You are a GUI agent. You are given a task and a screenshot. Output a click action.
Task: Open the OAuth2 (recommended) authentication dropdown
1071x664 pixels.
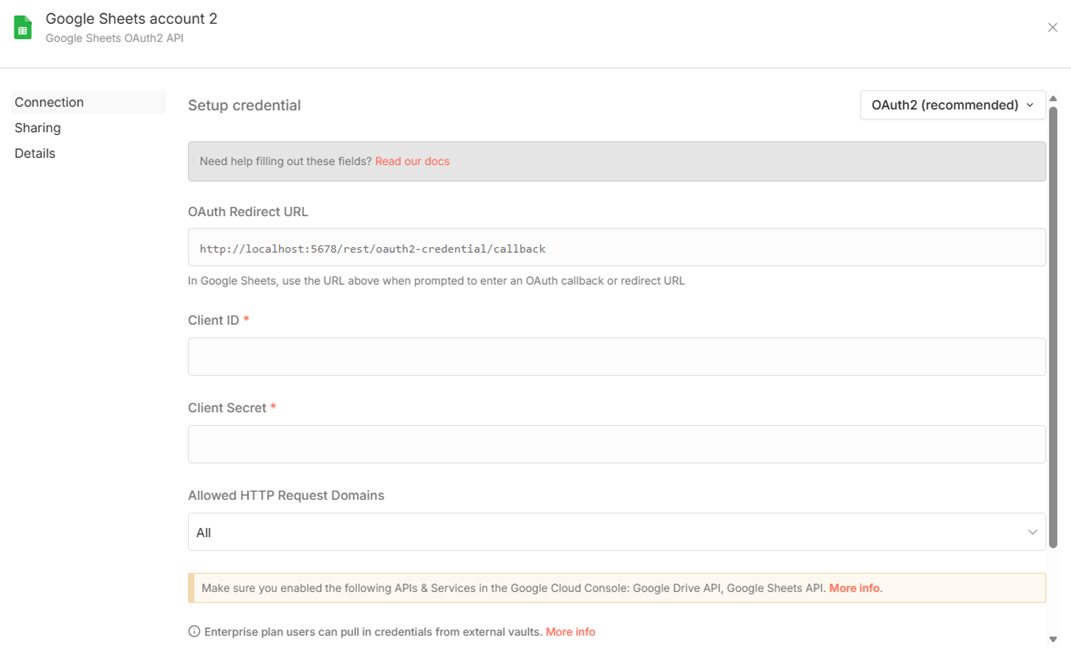952,105
